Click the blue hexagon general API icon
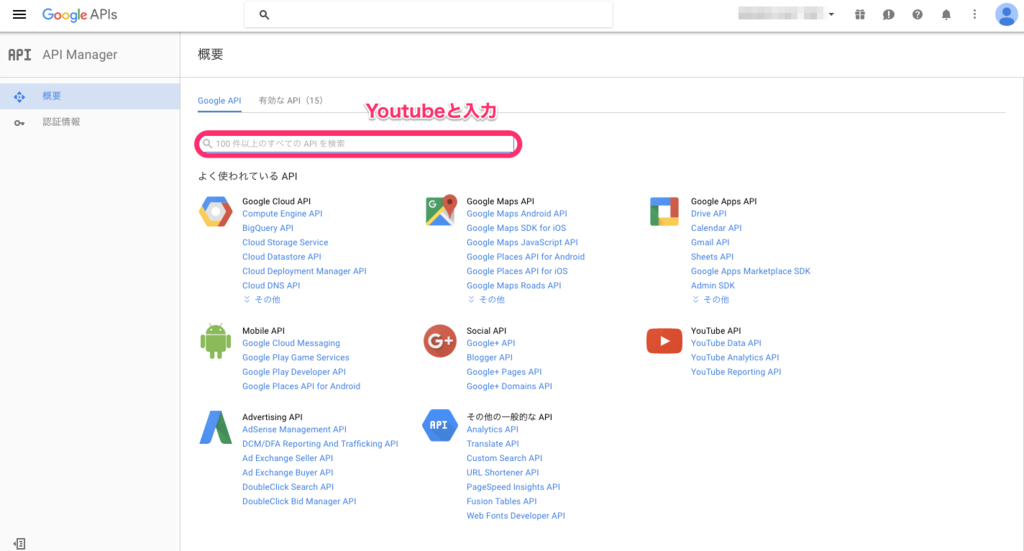This screenshot has width=1024, height=551. tap(440, 425)
